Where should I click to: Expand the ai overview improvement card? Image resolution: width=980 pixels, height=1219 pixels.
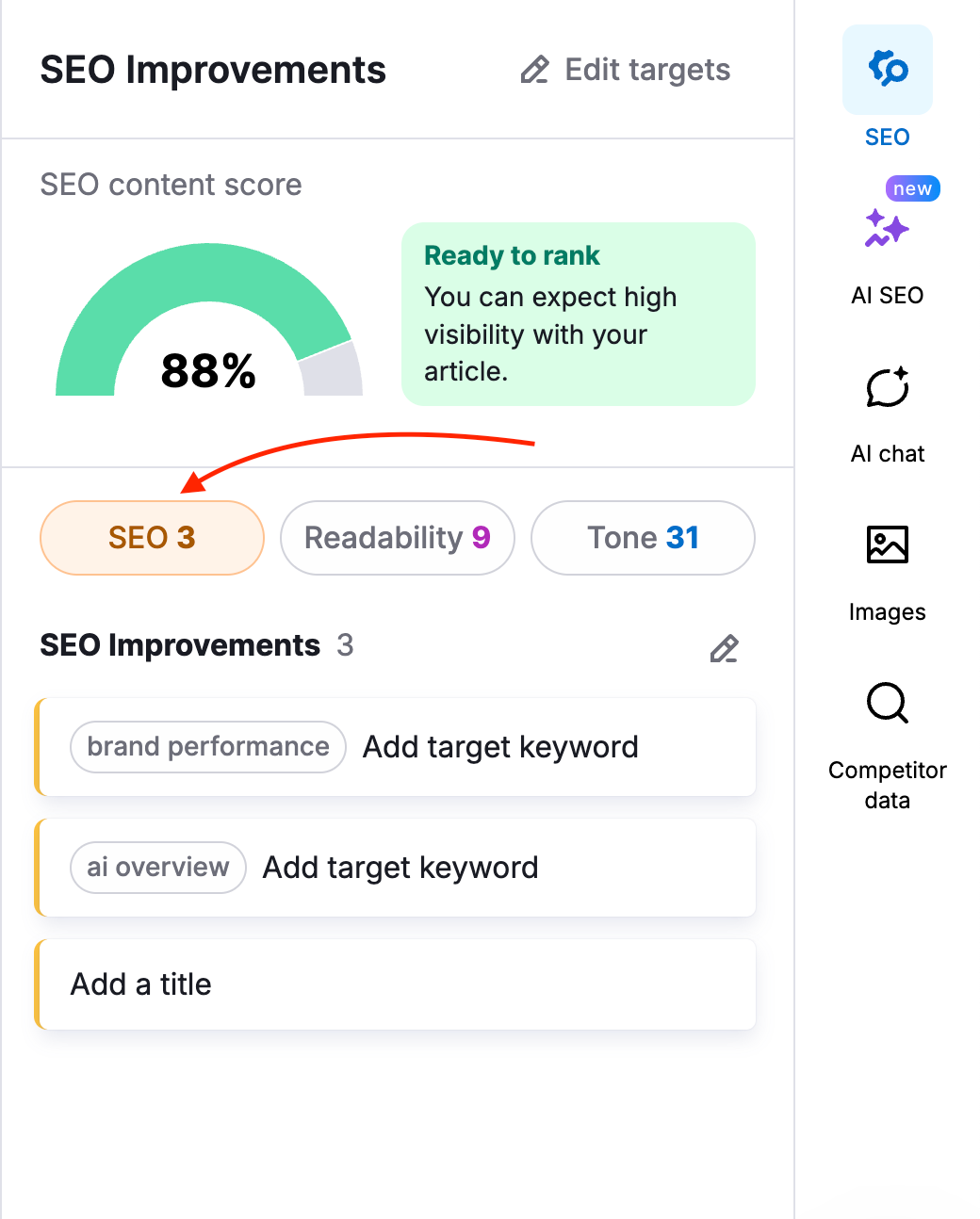tap(396, 867)
